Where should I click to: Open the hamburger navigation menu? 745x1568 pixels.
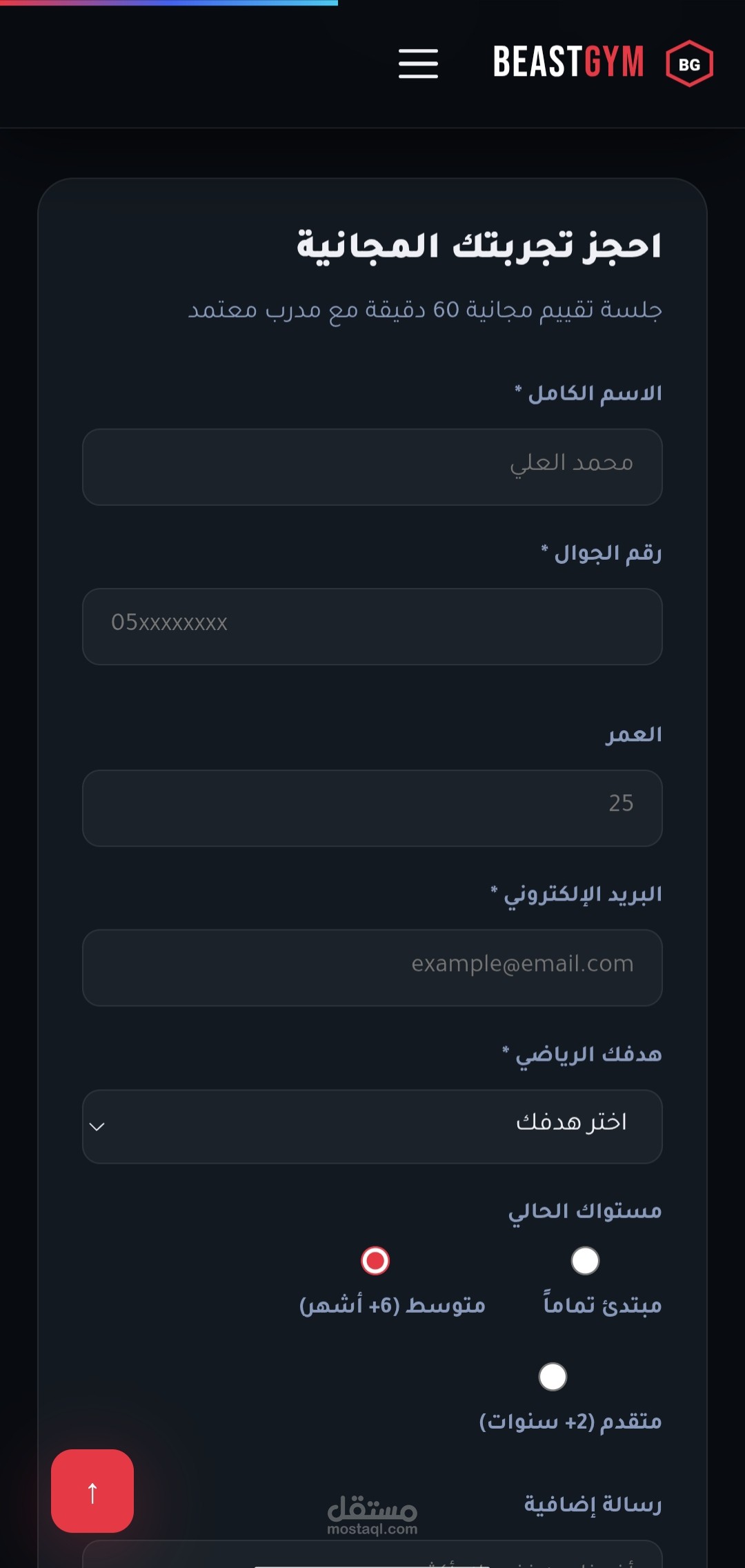(x=418, y=63)
